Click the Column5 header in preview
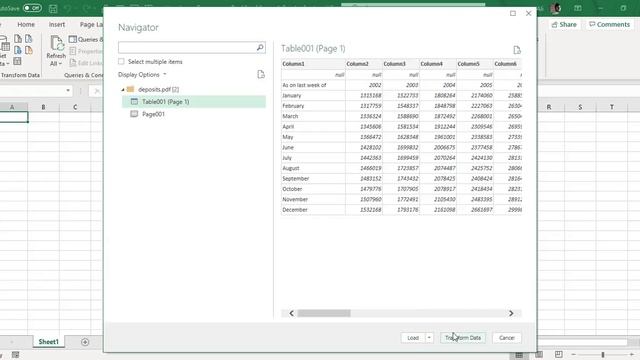The height and width of the screenshot is (360, 640). click(475, 64)
